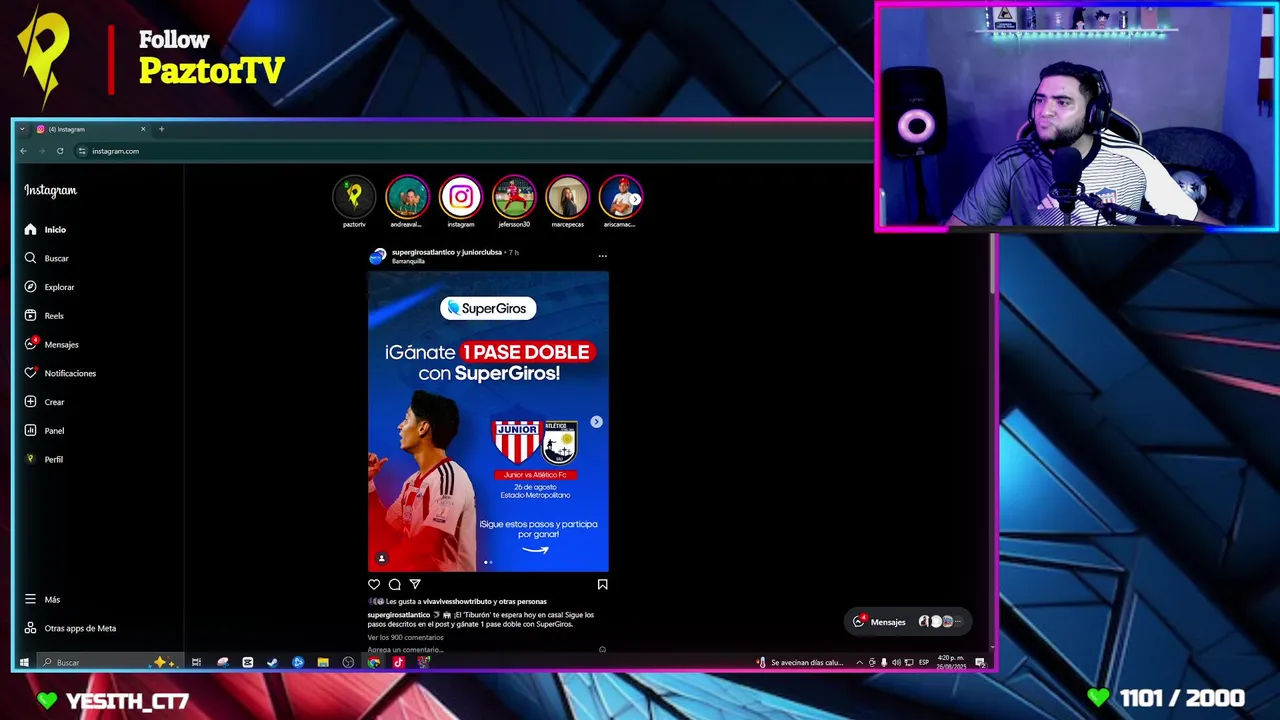Open File Explorer from the taskbar
Image resolution: width=1280 pixels, height=720 pixels.
click(x=323, y=662)
